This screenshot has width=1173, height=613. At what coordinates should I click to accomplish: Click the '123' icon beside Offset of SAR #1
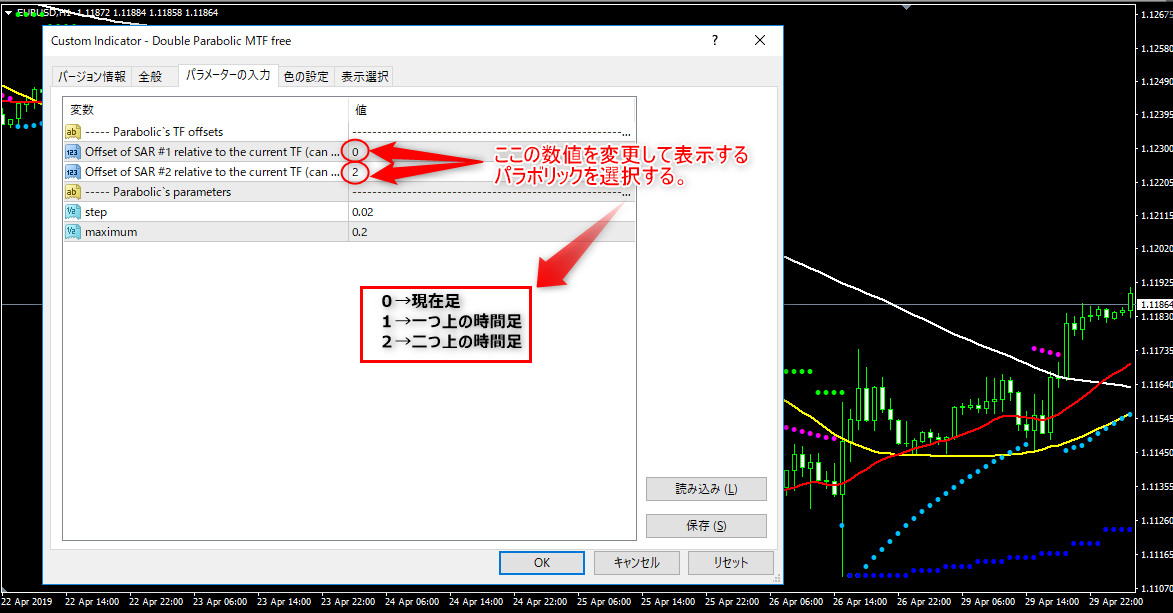[72, 151]
